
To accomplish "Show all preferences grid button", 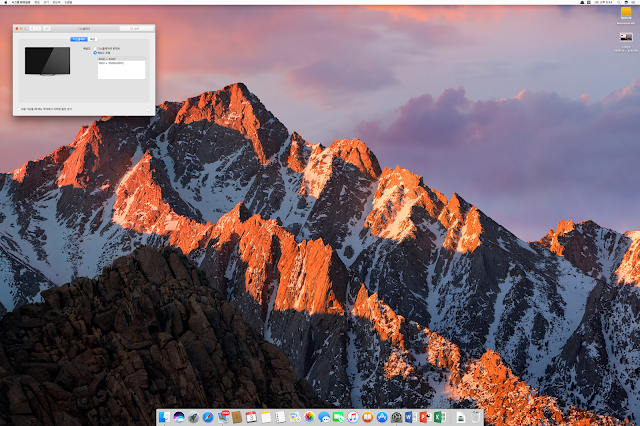I will coord(47,29).
